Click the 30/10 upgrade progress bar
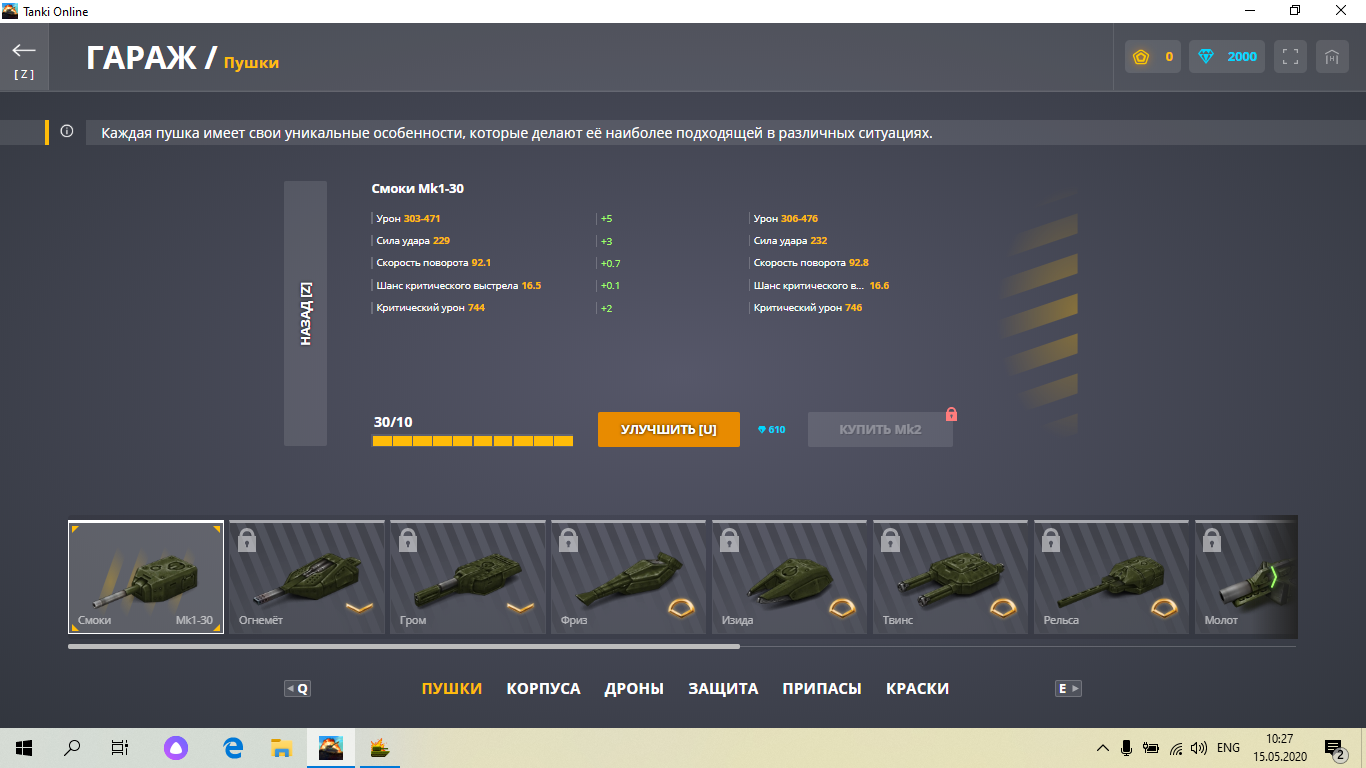1366x768 pixels. (473, 440)
